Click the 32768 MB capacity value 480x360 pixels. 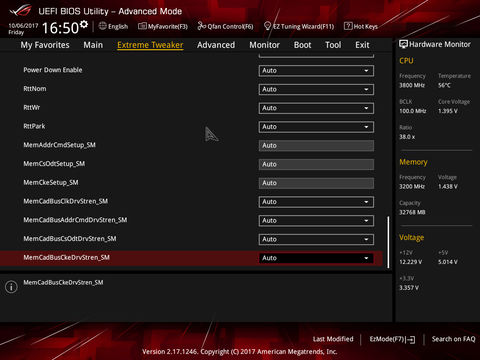[x=412, y=212]
